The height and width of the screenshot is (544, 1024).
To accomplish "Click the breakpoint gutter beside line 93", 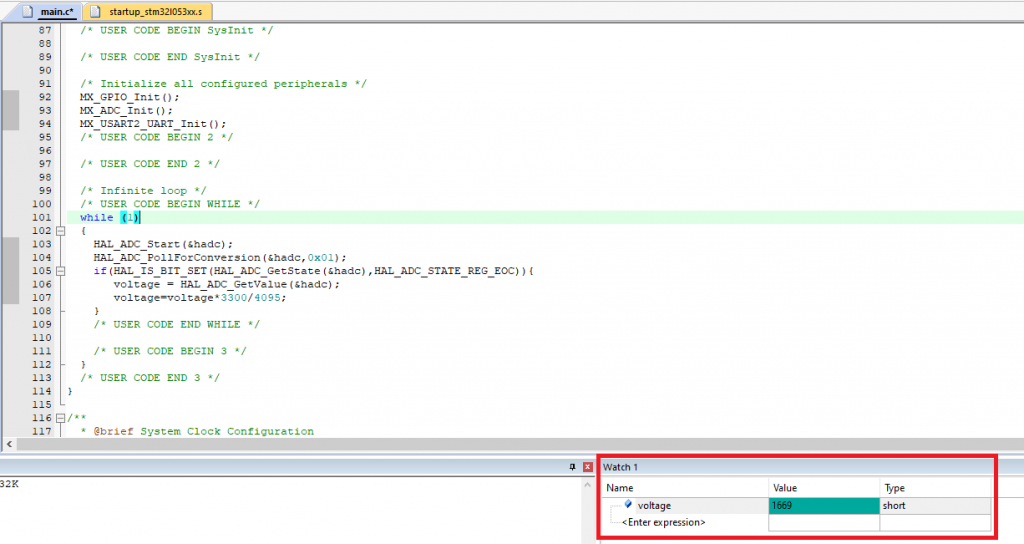I will (10, 111).
